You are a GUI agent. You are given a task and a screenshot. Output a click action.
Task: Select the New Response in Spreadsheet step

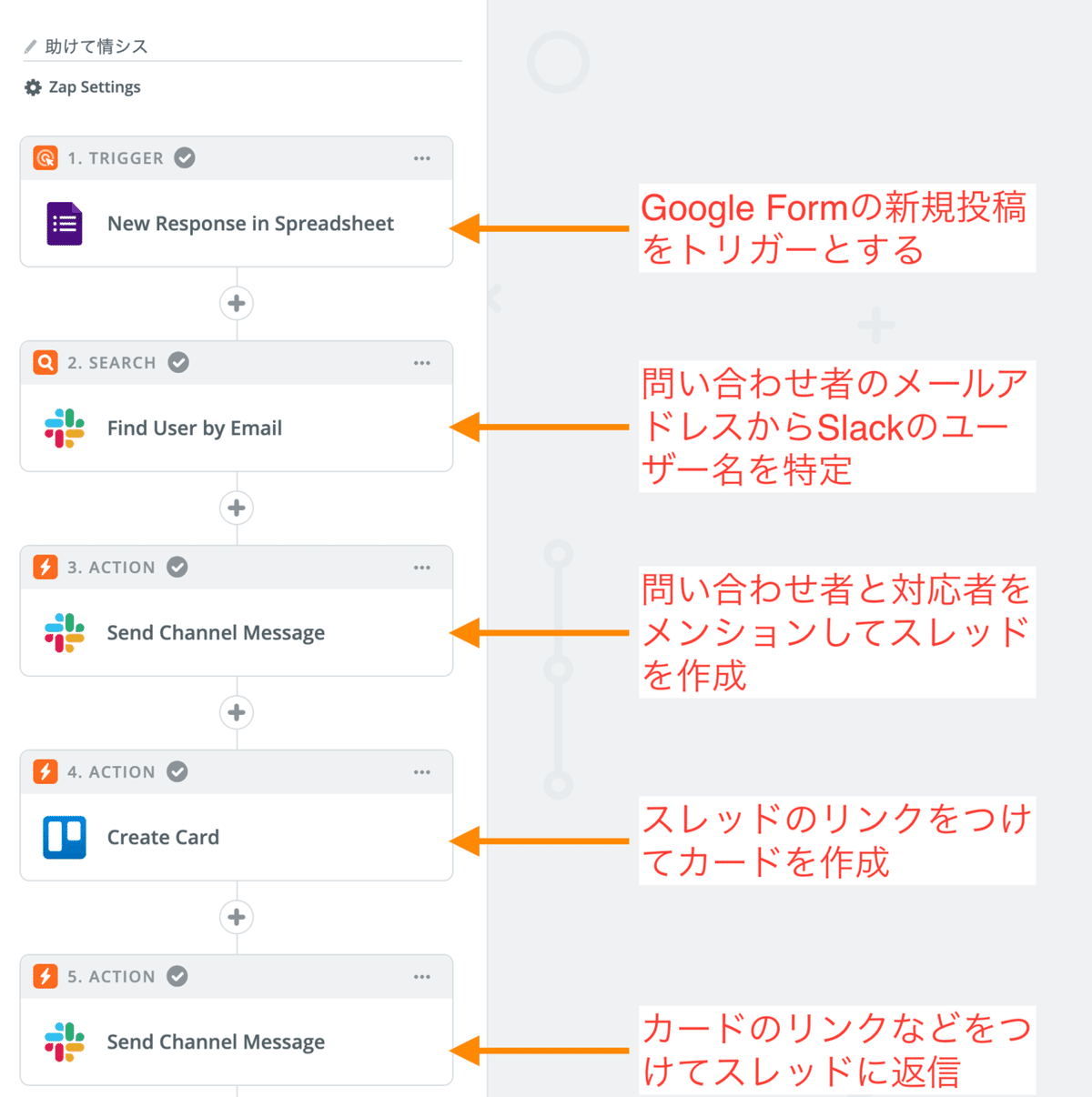pos(250,224)
